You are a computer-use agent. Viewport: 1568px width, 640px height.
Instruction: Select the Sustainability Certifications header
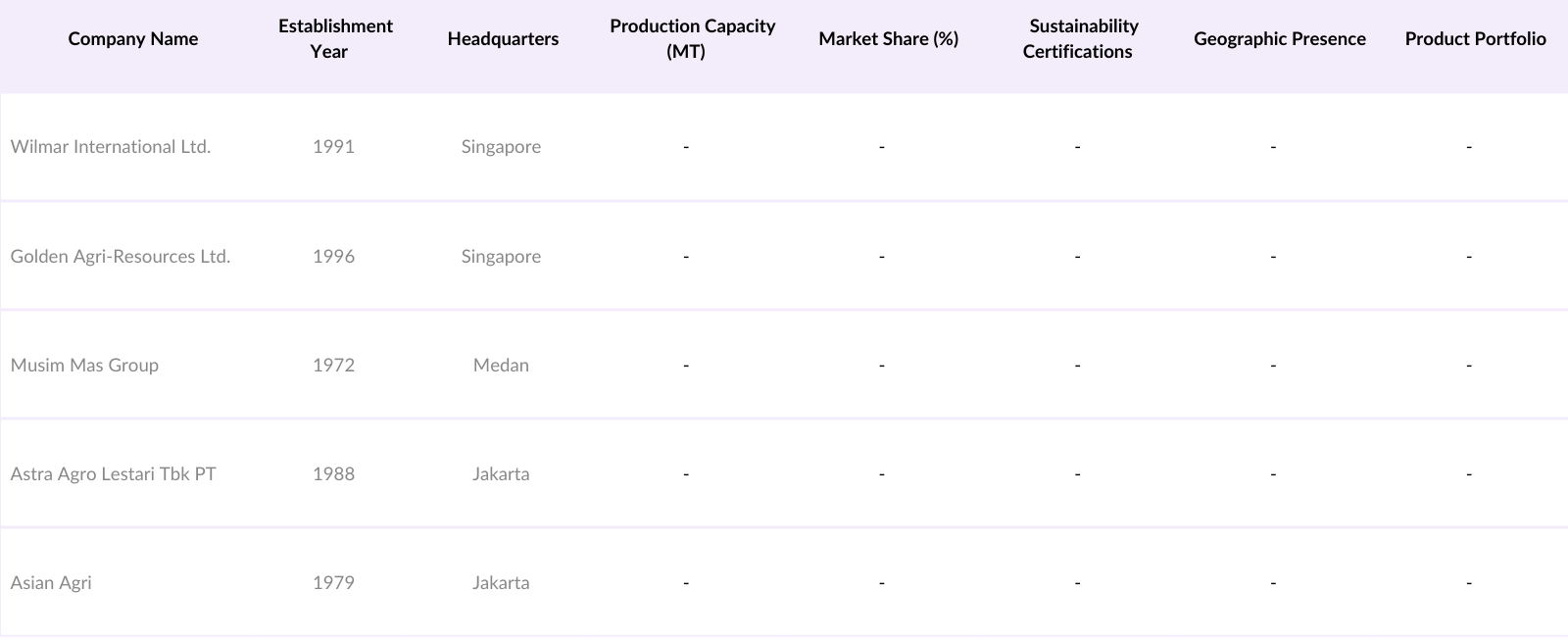[x=1083, y=39]
